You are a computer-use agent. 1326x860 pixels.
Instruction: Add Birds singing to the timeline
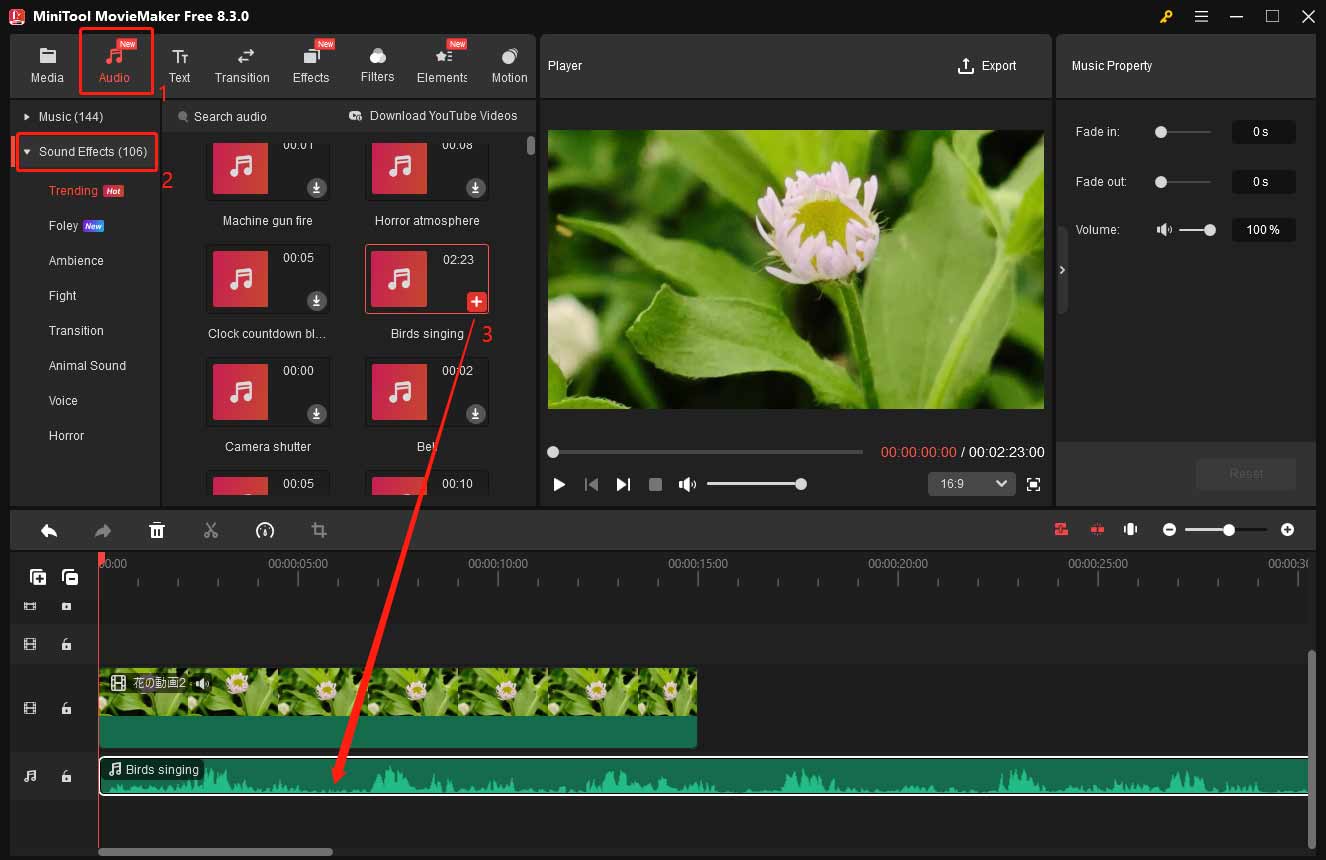tap(476, 301)
